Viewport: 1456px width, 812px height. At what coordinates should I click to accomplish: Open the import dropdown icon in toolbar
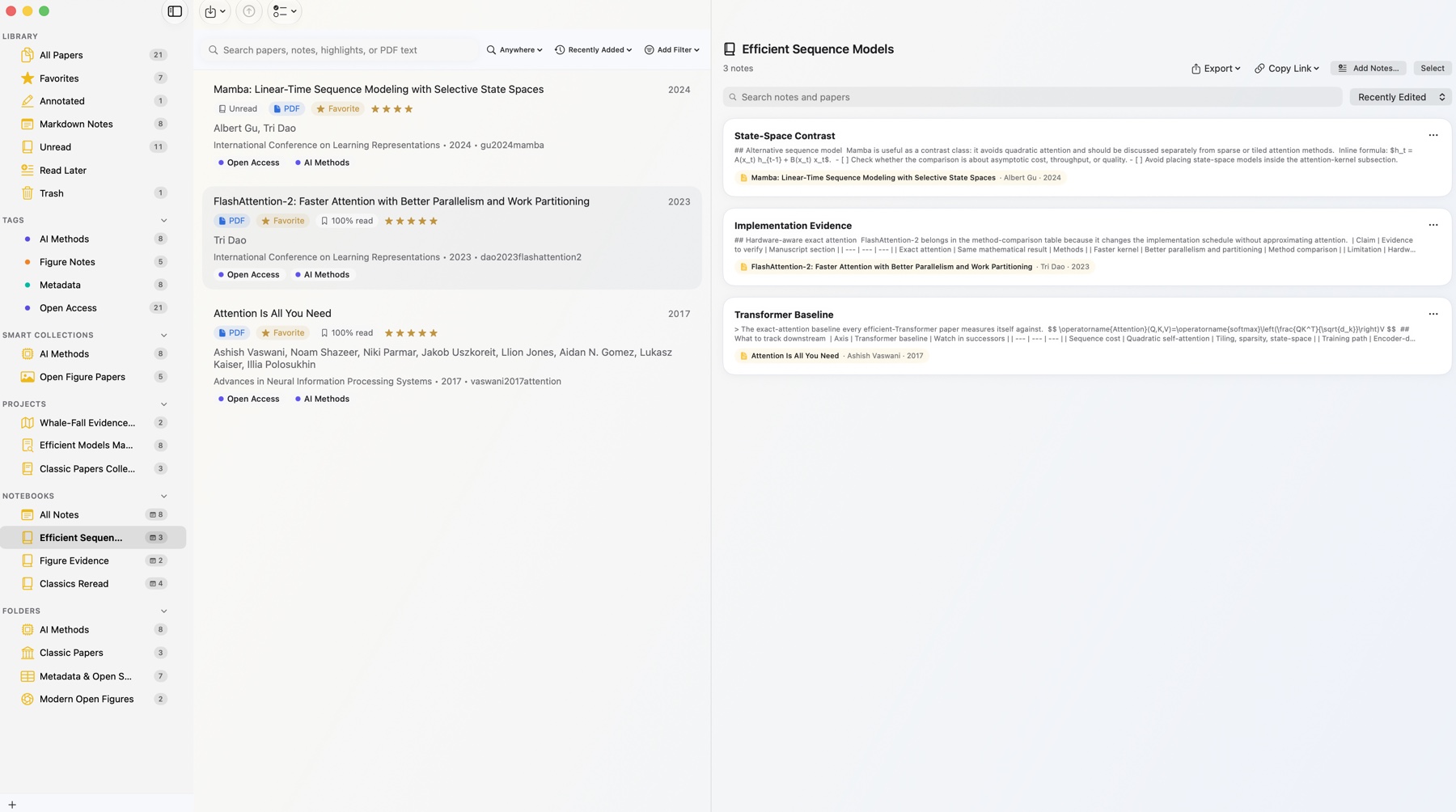[215, 11]
